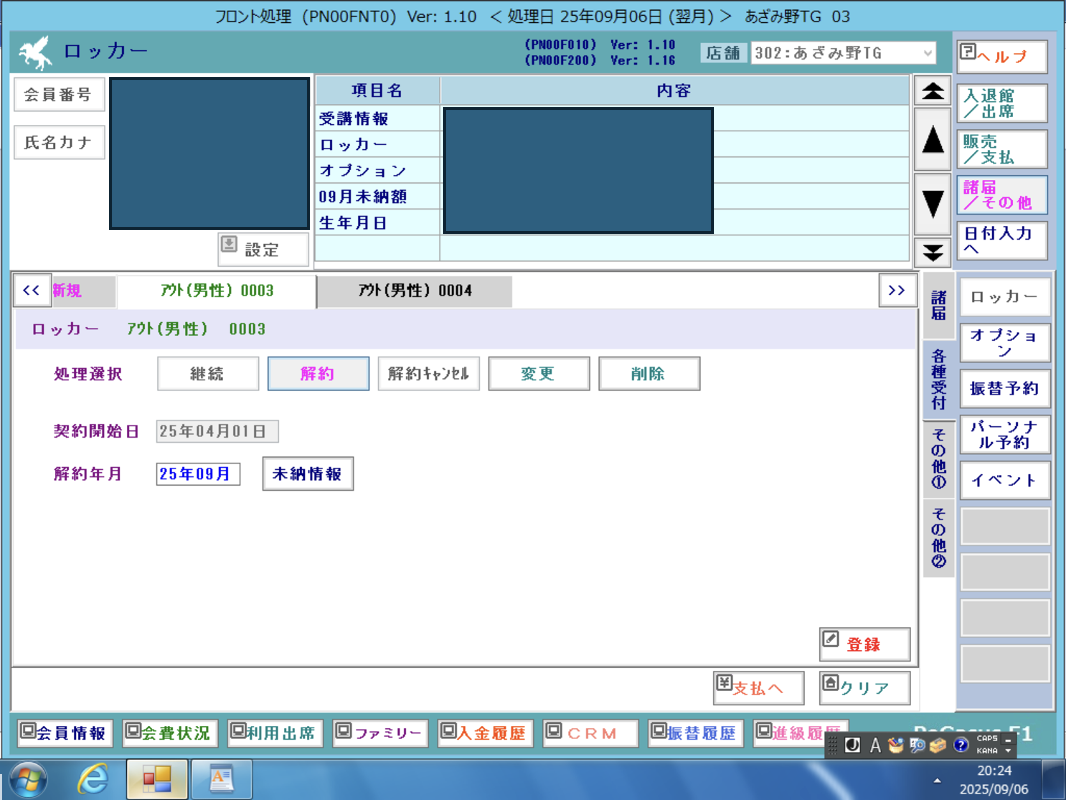Jump to top with double up arrow
The image size is (1066, 800).
click(x=933, y=91)
